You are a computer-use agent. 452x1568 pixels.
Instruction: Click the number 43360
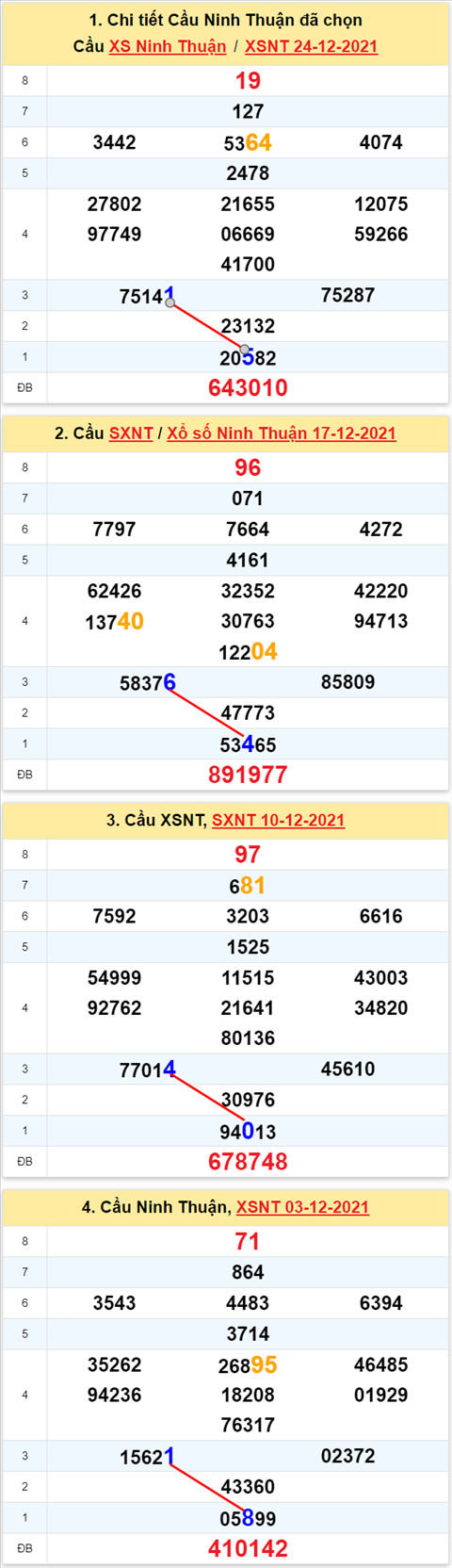coord(248,1487)
